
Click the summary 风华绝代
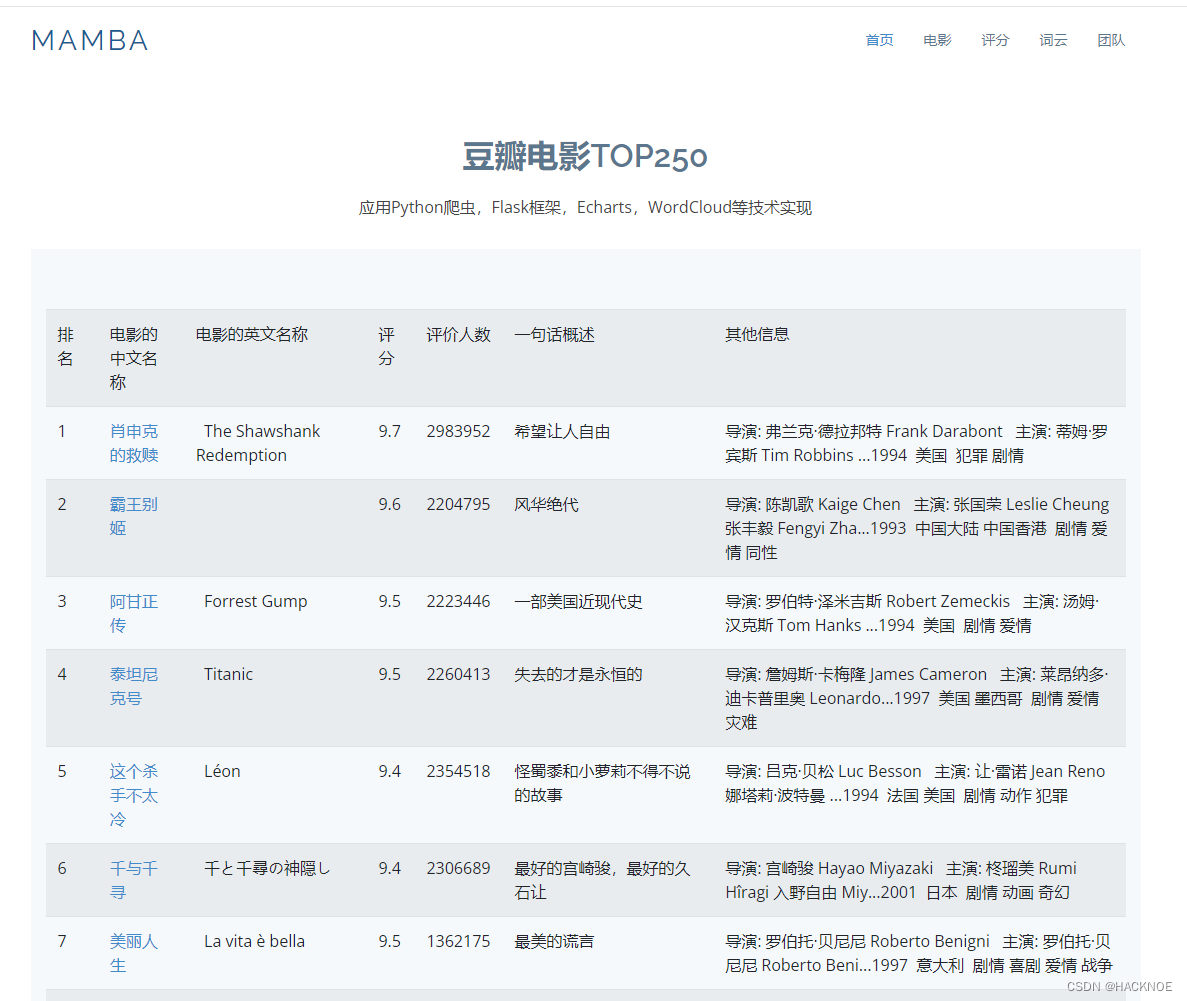pyautogui.click(x=547, y=504)
